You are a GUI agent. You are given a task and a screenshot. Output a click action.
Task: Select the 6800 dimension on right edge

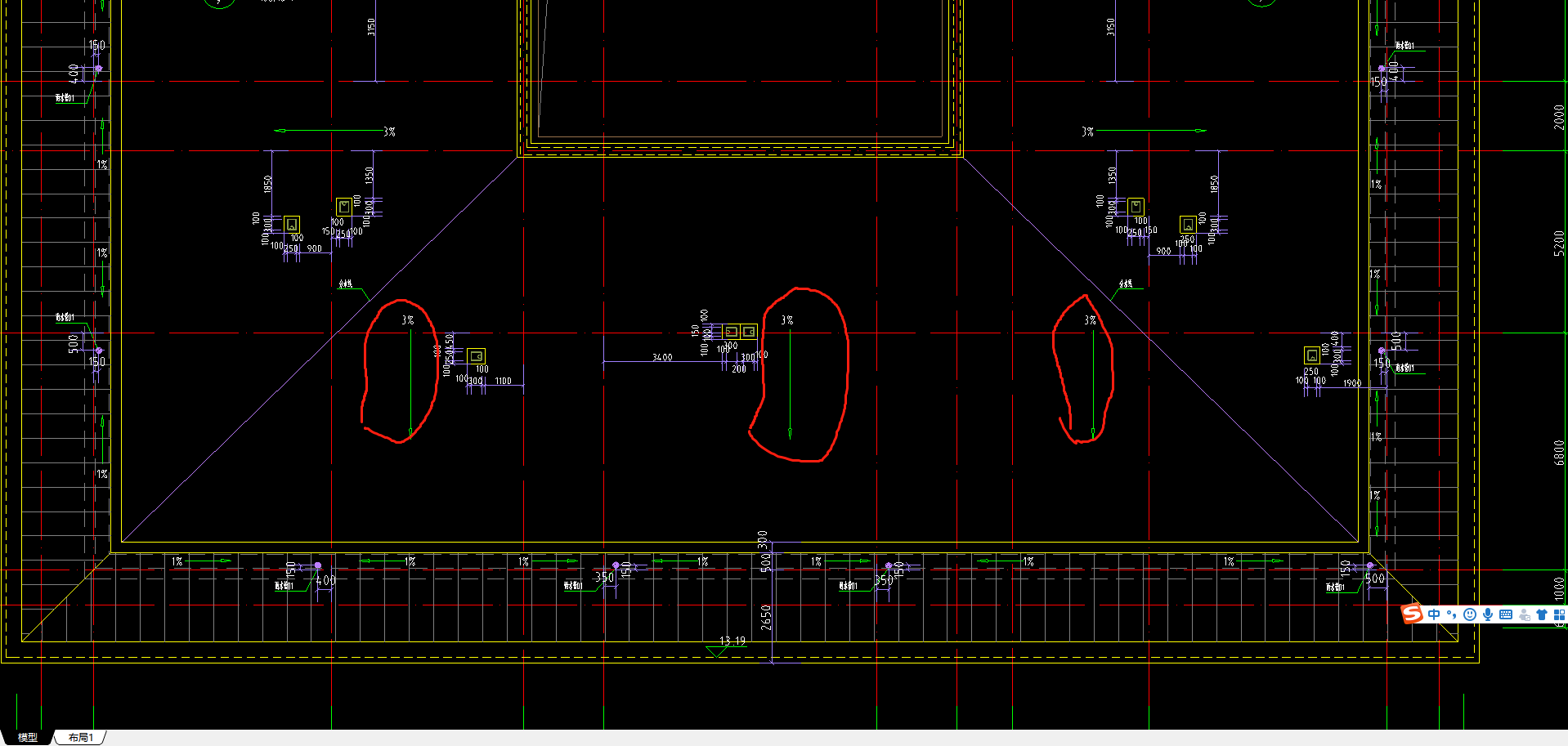[1559, 452]
